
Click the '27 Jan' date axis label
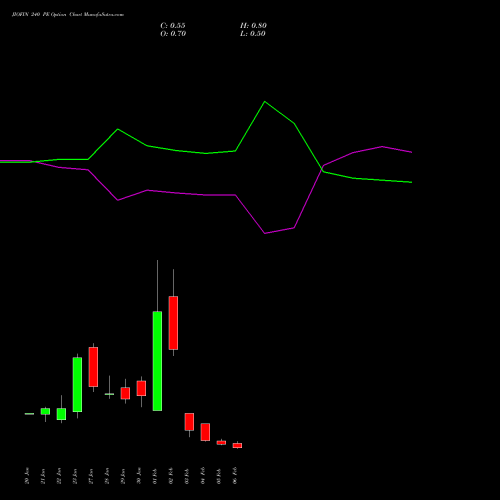[x=91, y=476]
